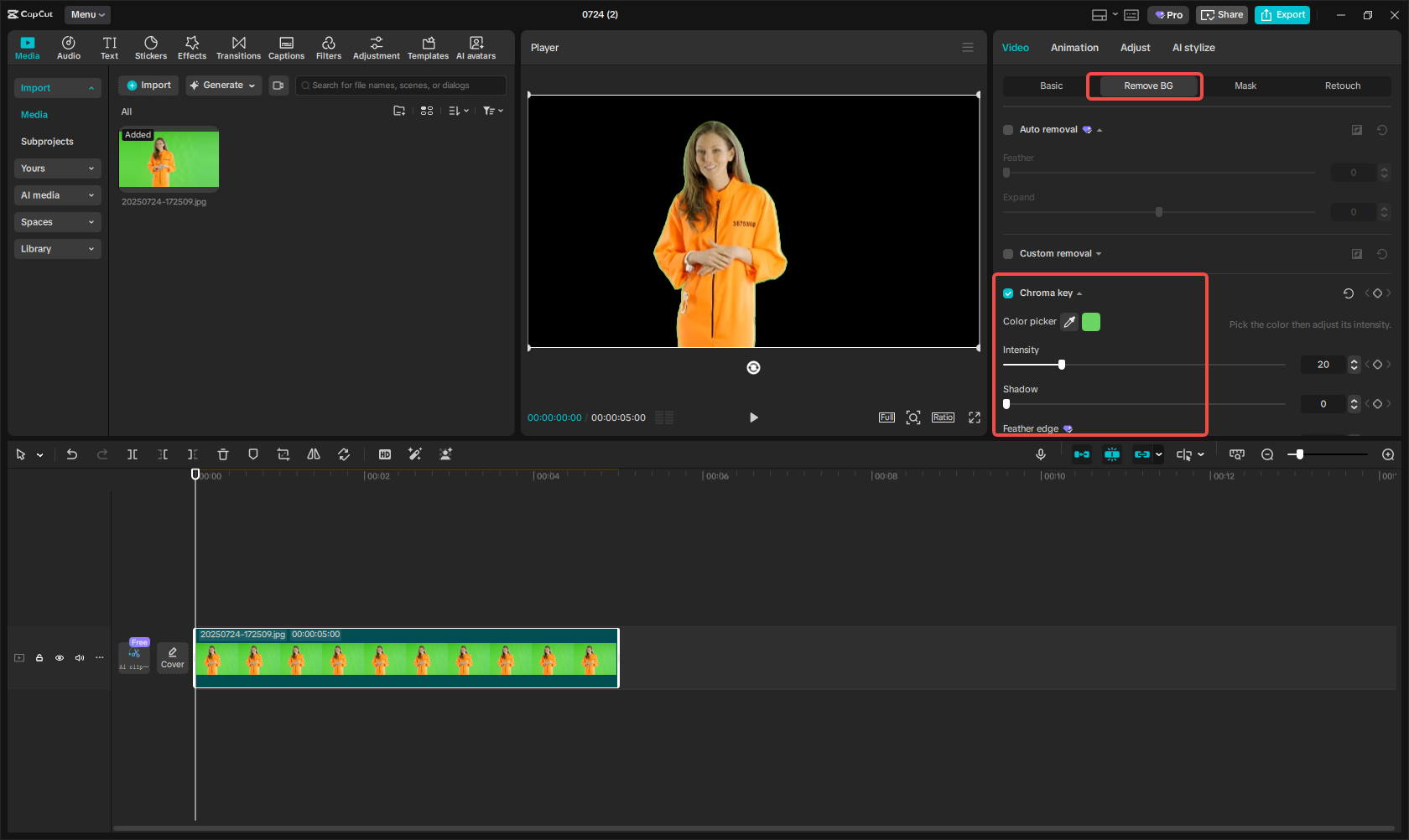Toggle track visibility eye icon
The height and width of the screenshot is (840, 1409).
pyautogui.click(x=60, y=658)
